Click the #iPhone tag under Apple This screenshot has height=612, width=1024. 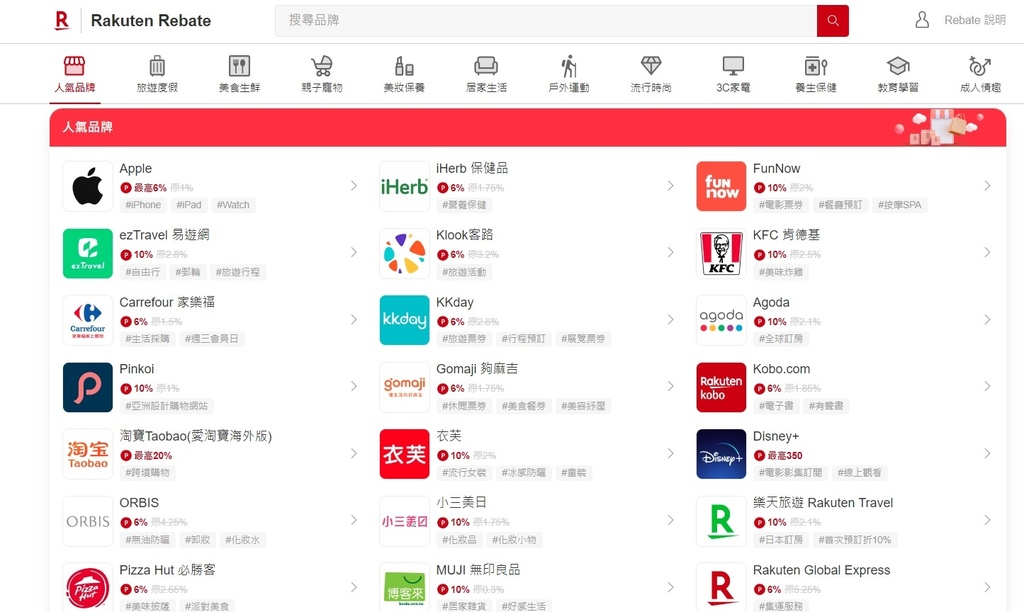click(x=143, y=204)
